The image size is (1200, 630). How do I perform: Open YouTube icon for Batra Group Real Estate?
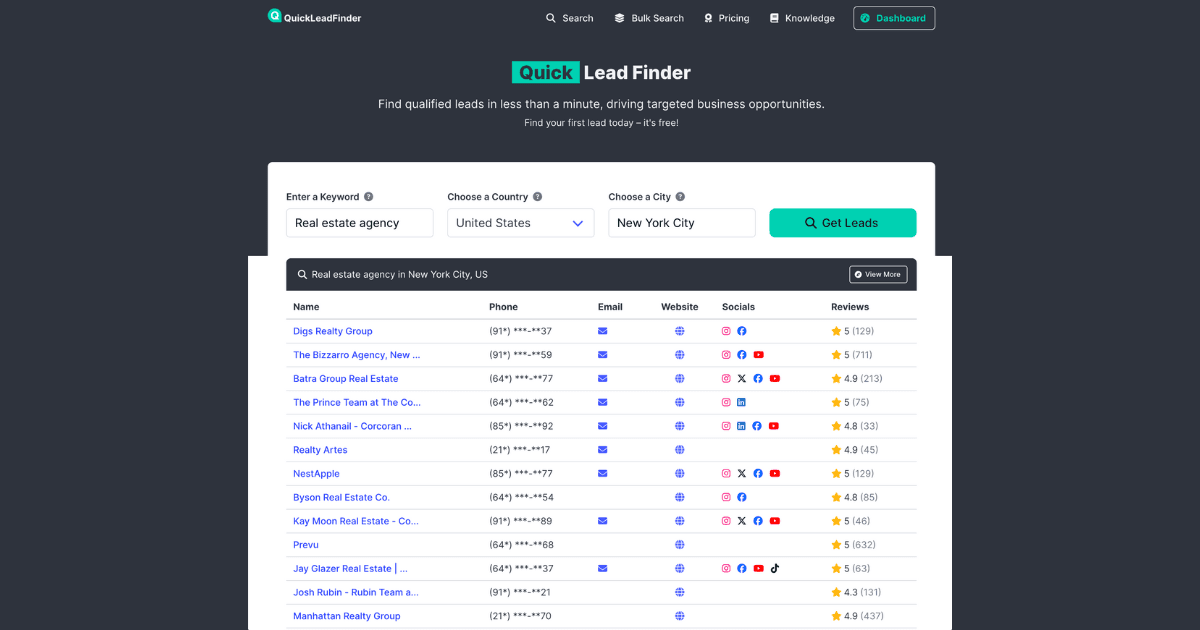point(775,379)
